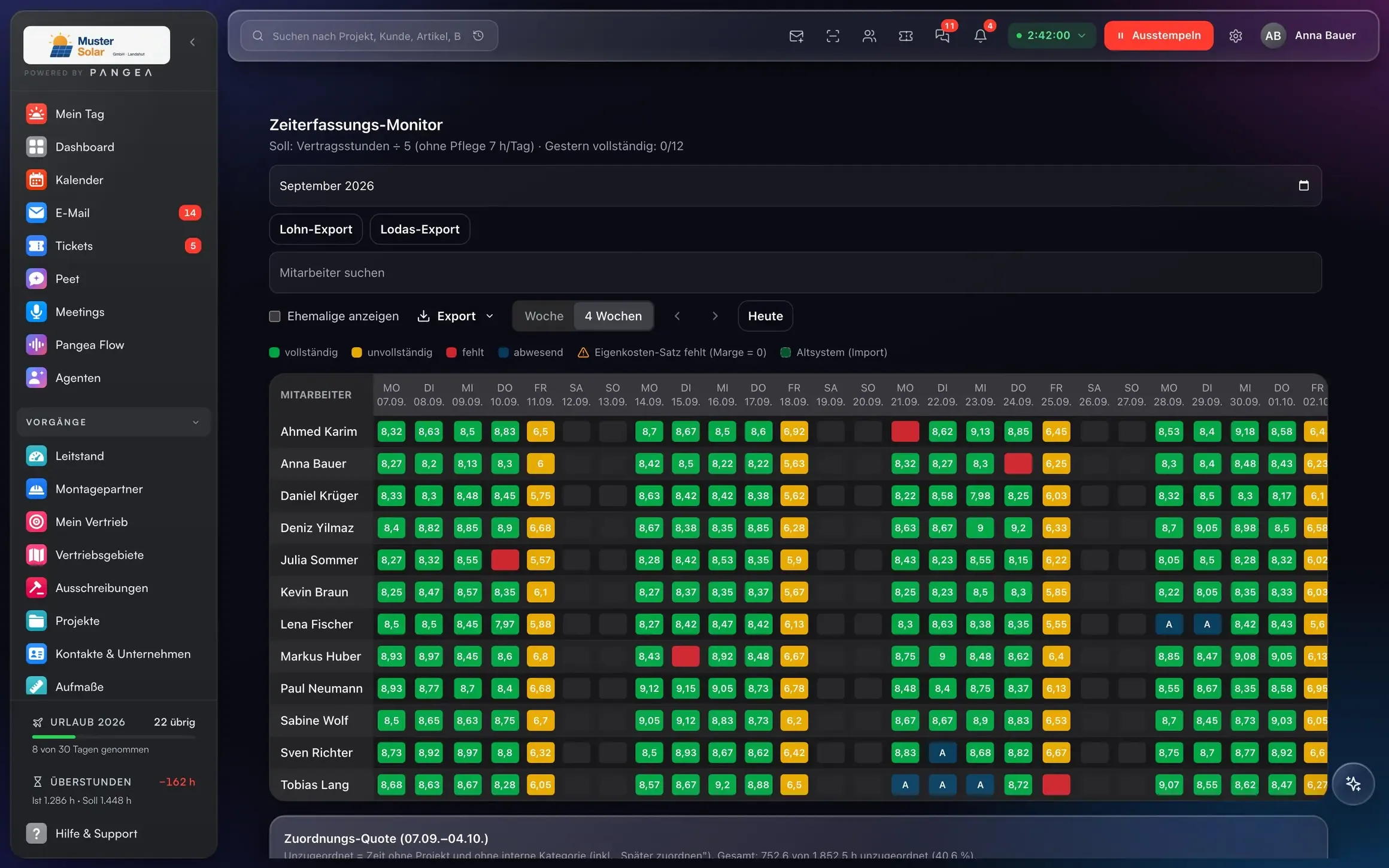Click Heute button
This screenshot has width=1389, height=868.
click(x=765, y=316)
